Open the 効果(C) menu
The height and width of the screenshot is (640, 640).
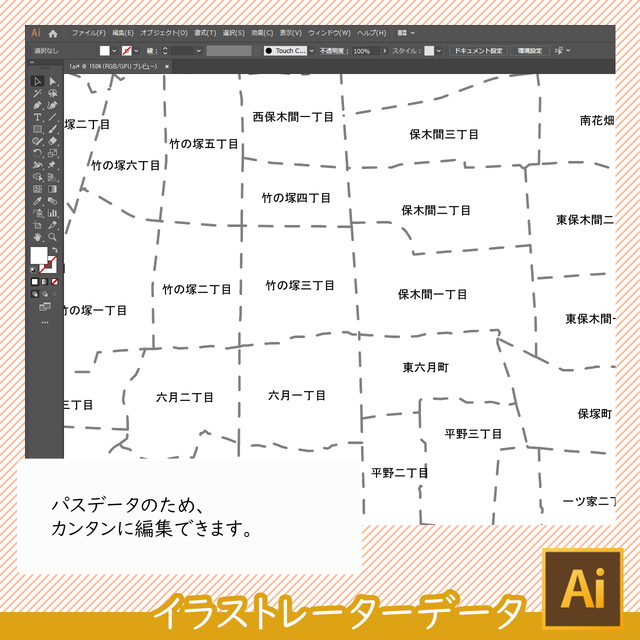click(262, 33)
